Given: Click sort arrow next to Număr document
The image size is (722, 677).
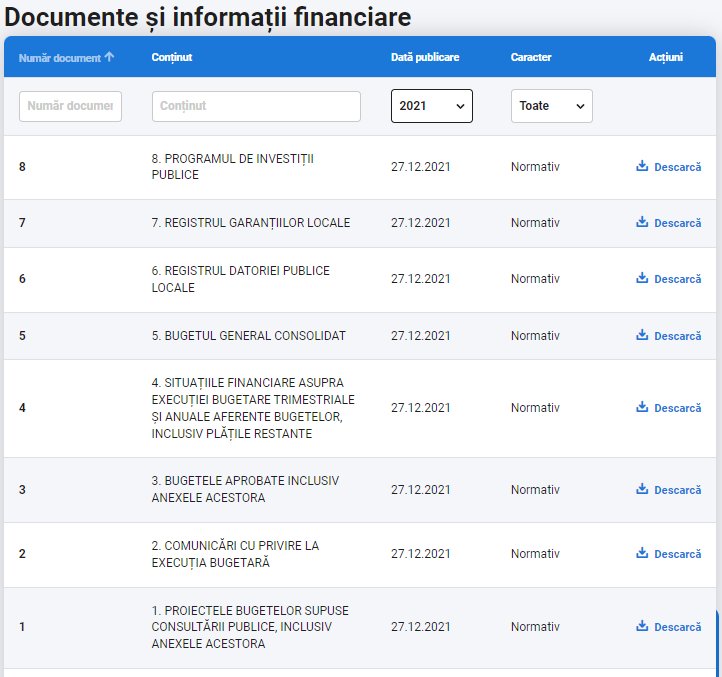Looking at the screenshot, I should coord(109,57).
